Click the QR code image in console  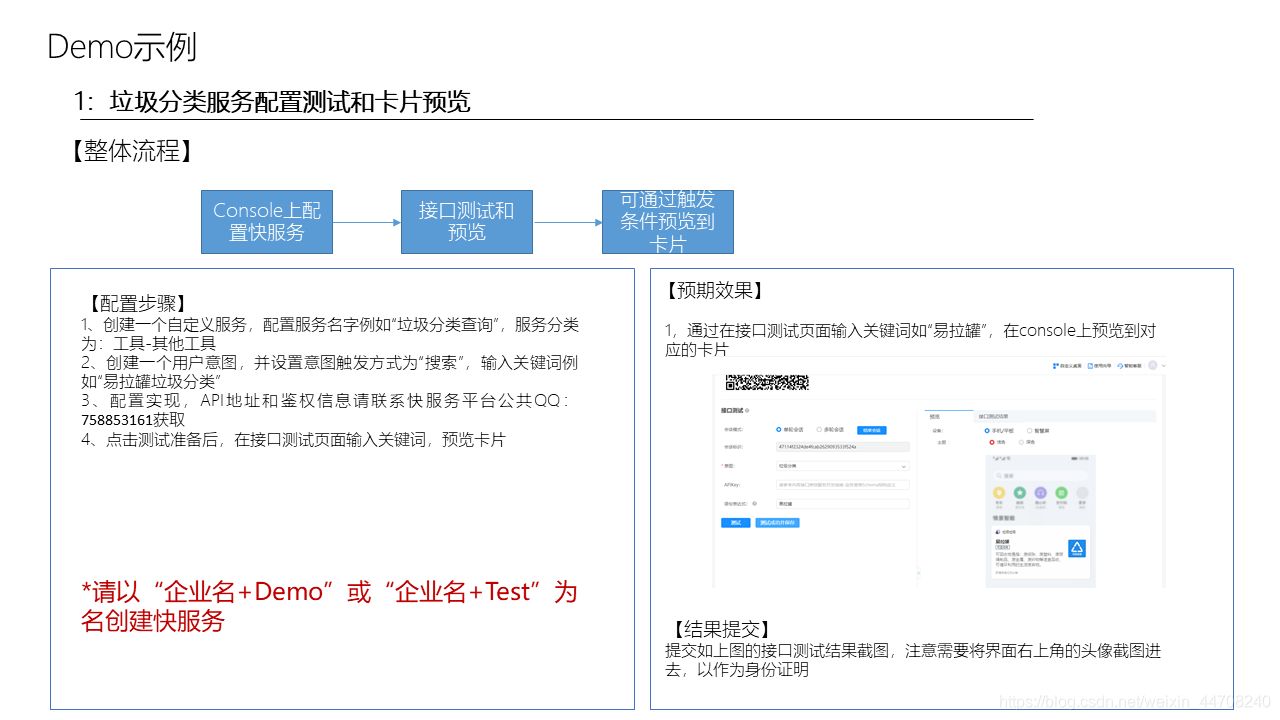[767, 382]
